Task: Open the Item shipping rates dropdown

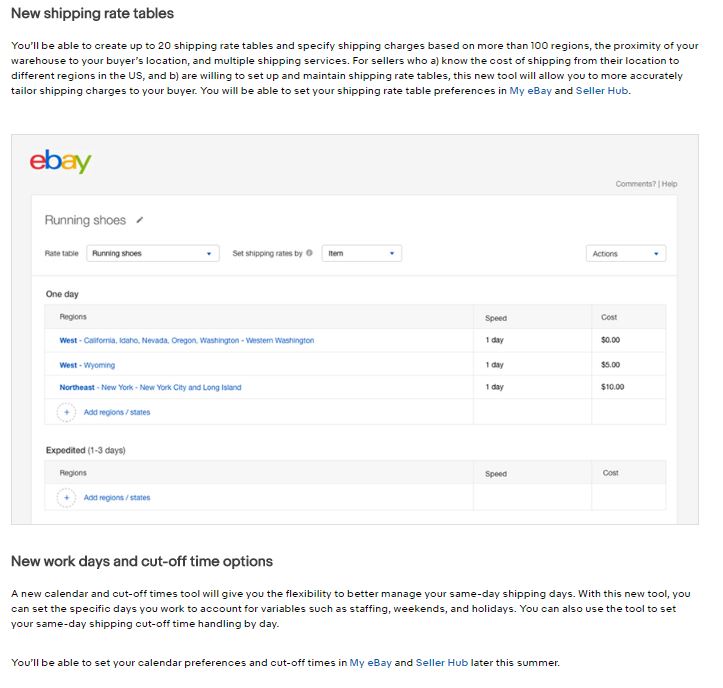Action: [x=362, y=253]
